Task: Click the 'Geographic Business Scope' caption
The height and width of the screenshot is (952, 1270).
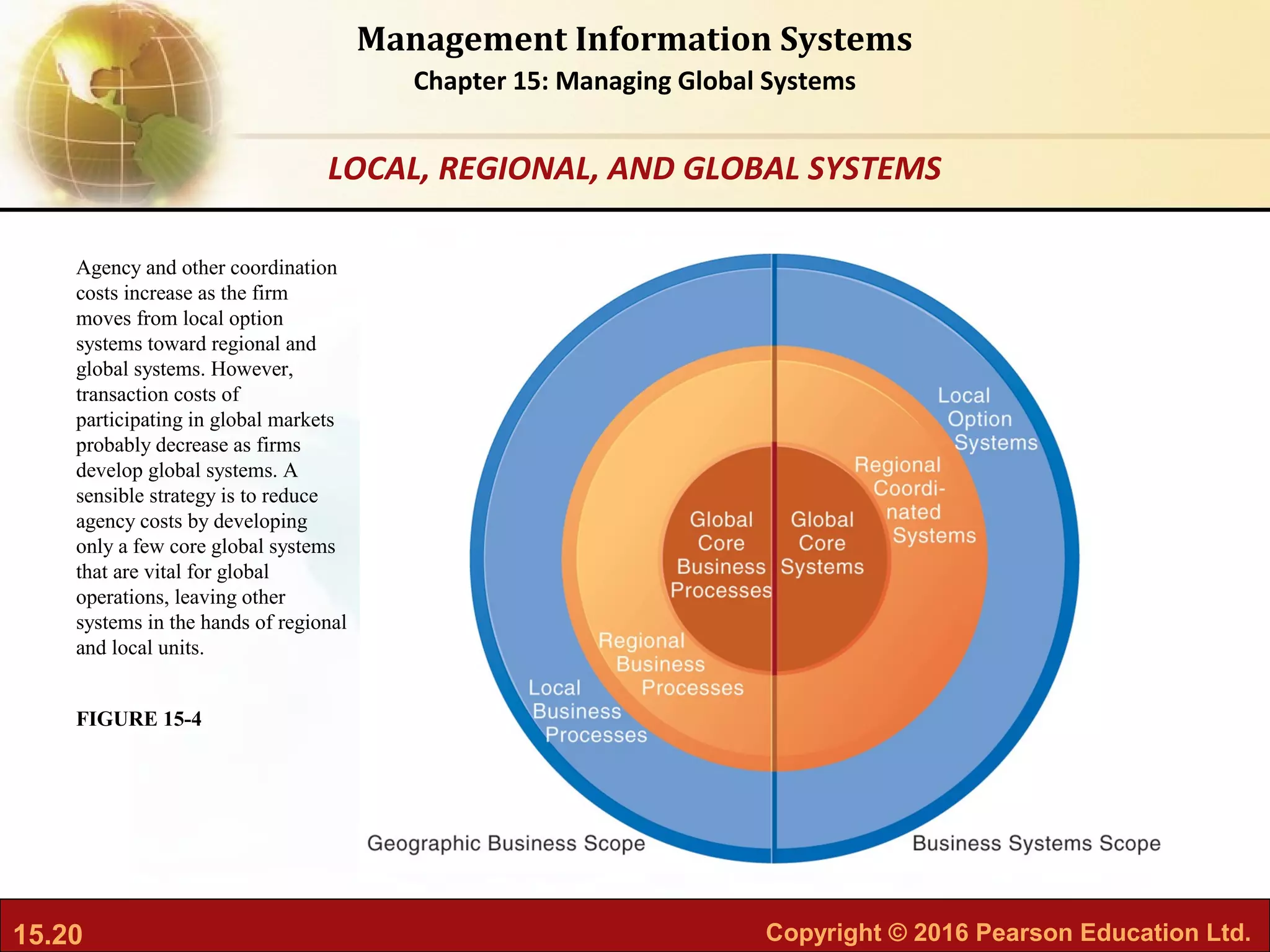Action: coord(506,844)
